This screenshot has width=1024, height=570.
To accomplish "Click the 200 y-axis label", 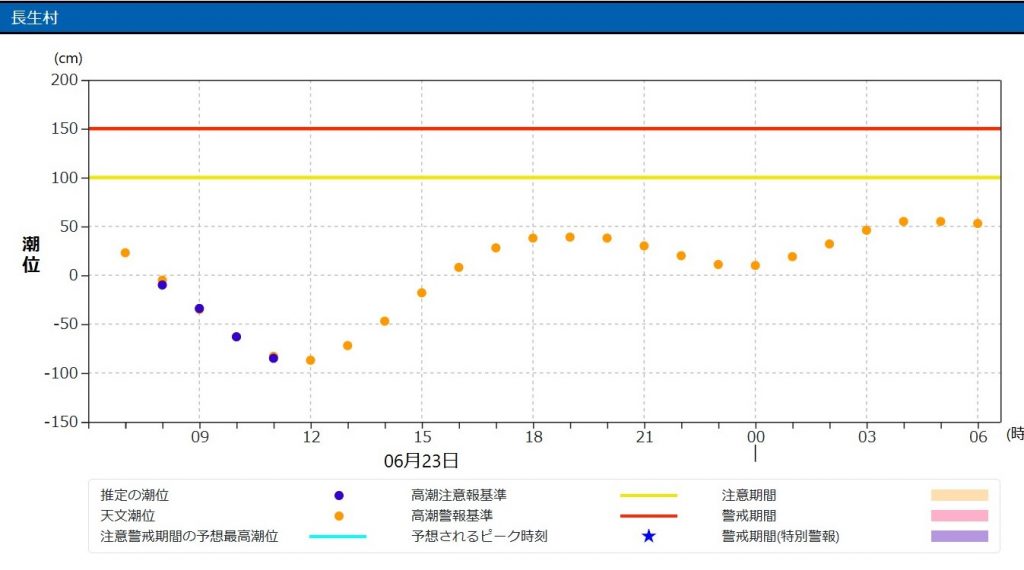I will click(65, 80).
